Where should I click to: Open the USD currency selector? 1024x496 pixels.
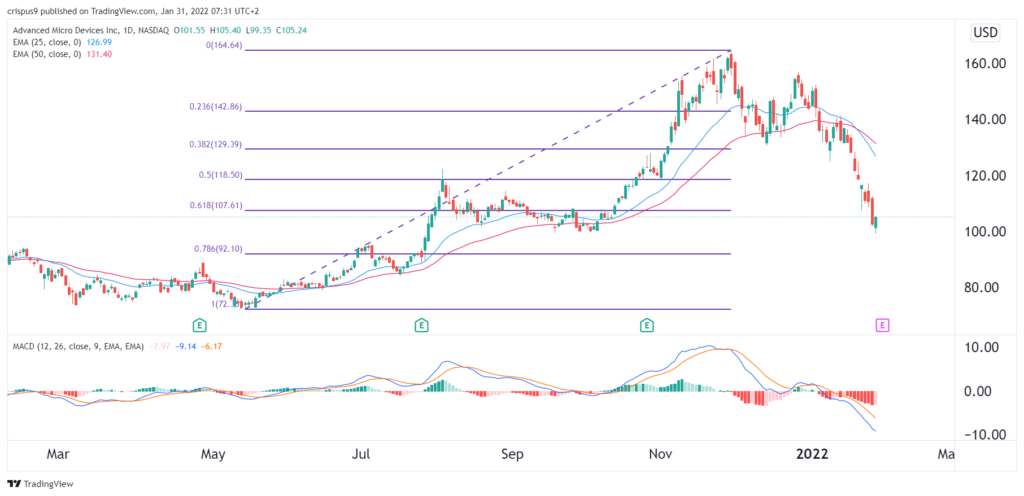(x=987, y=34)
